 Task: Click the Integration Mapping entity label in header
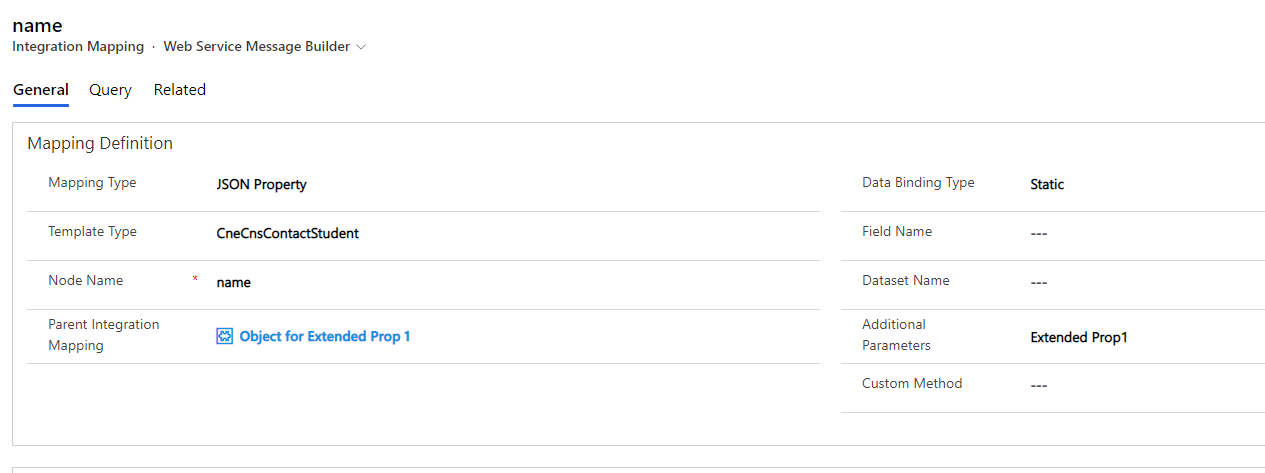click(78, 47)
